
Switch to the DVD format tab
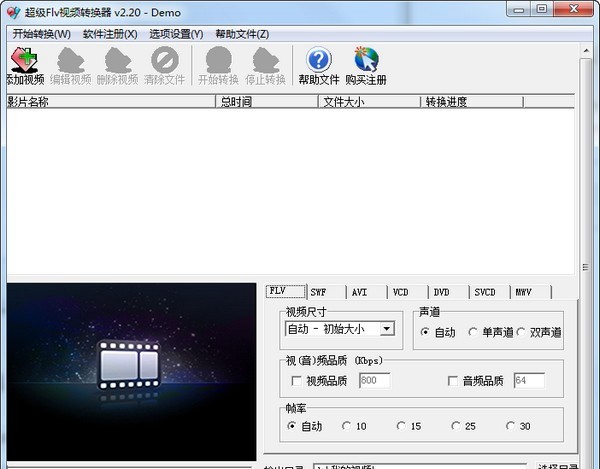pos(449,292)
